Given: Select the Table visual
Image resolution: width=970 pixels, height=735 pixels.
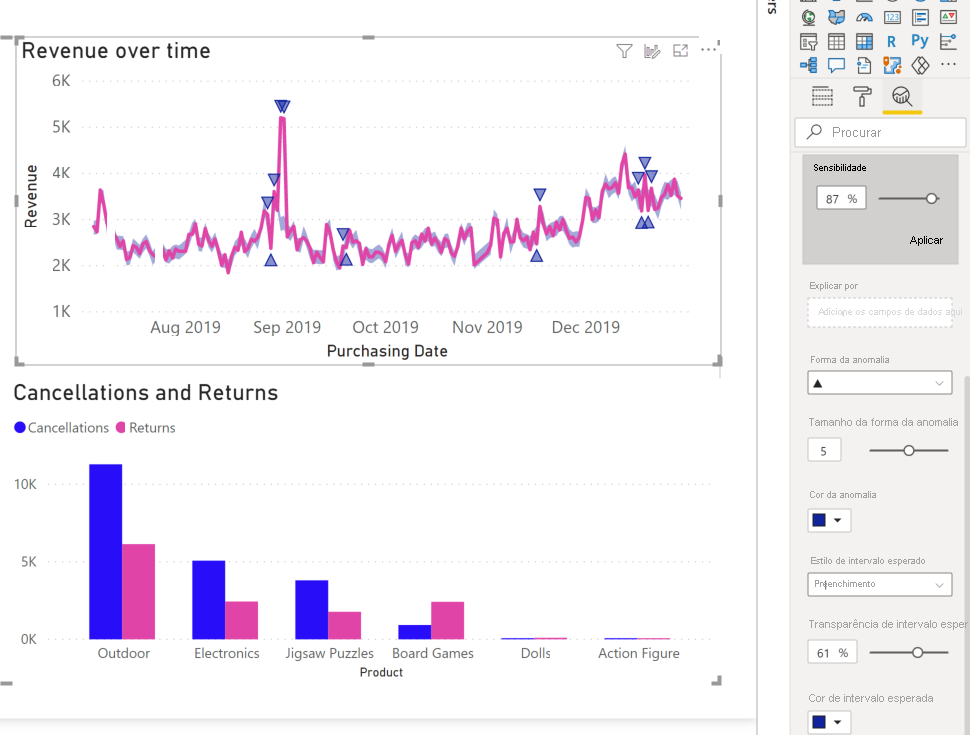Looking at the screenshot, I should click(x=836, y=41).
